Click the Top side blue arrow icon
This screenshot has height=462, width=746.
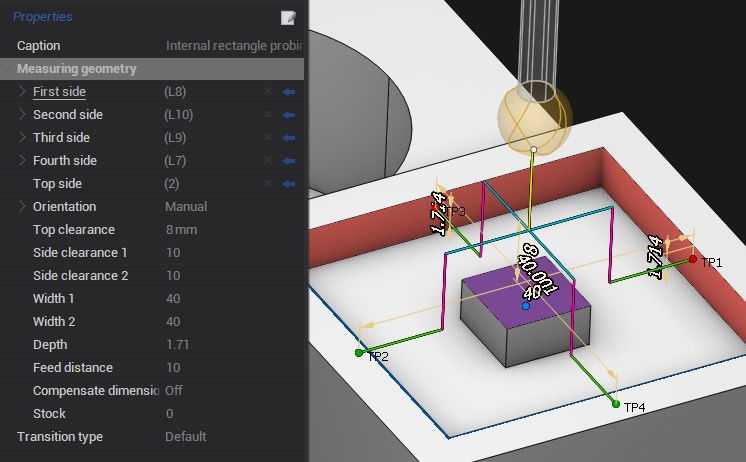pos(289,184)
